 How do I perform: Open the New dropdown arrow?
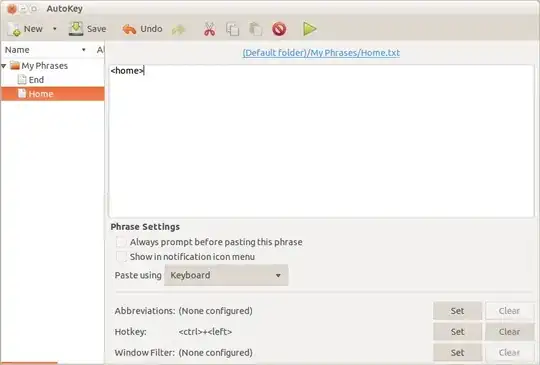(x=54, y=29)
